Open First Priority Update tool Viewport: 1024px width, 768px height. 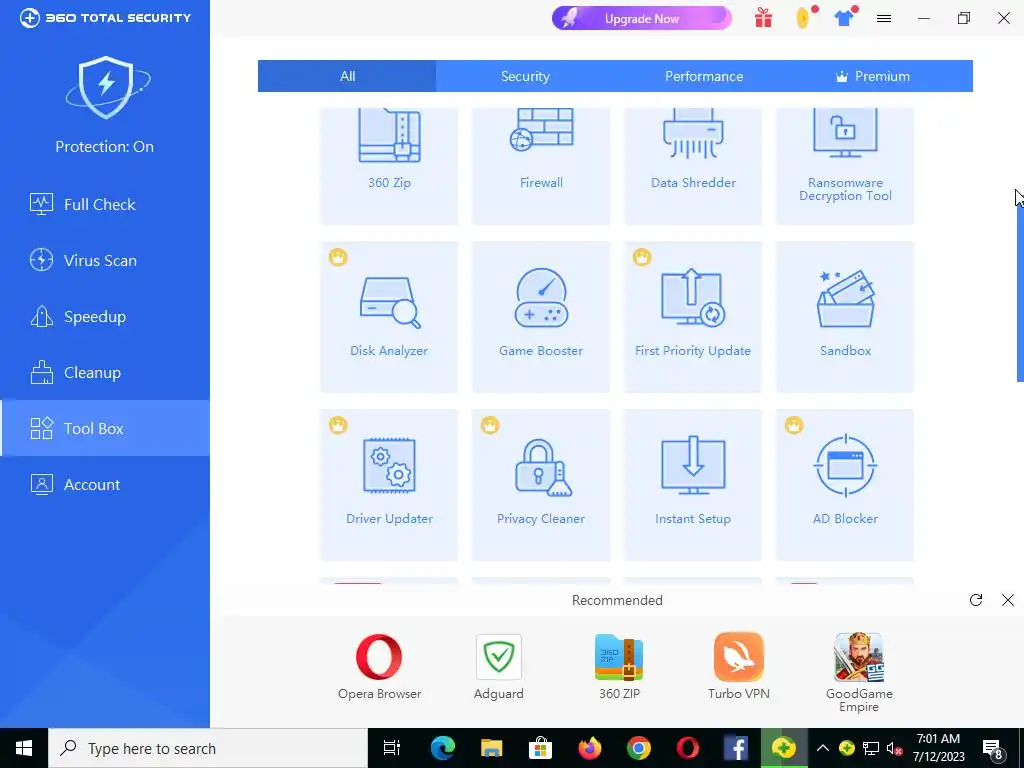point(693,317)
